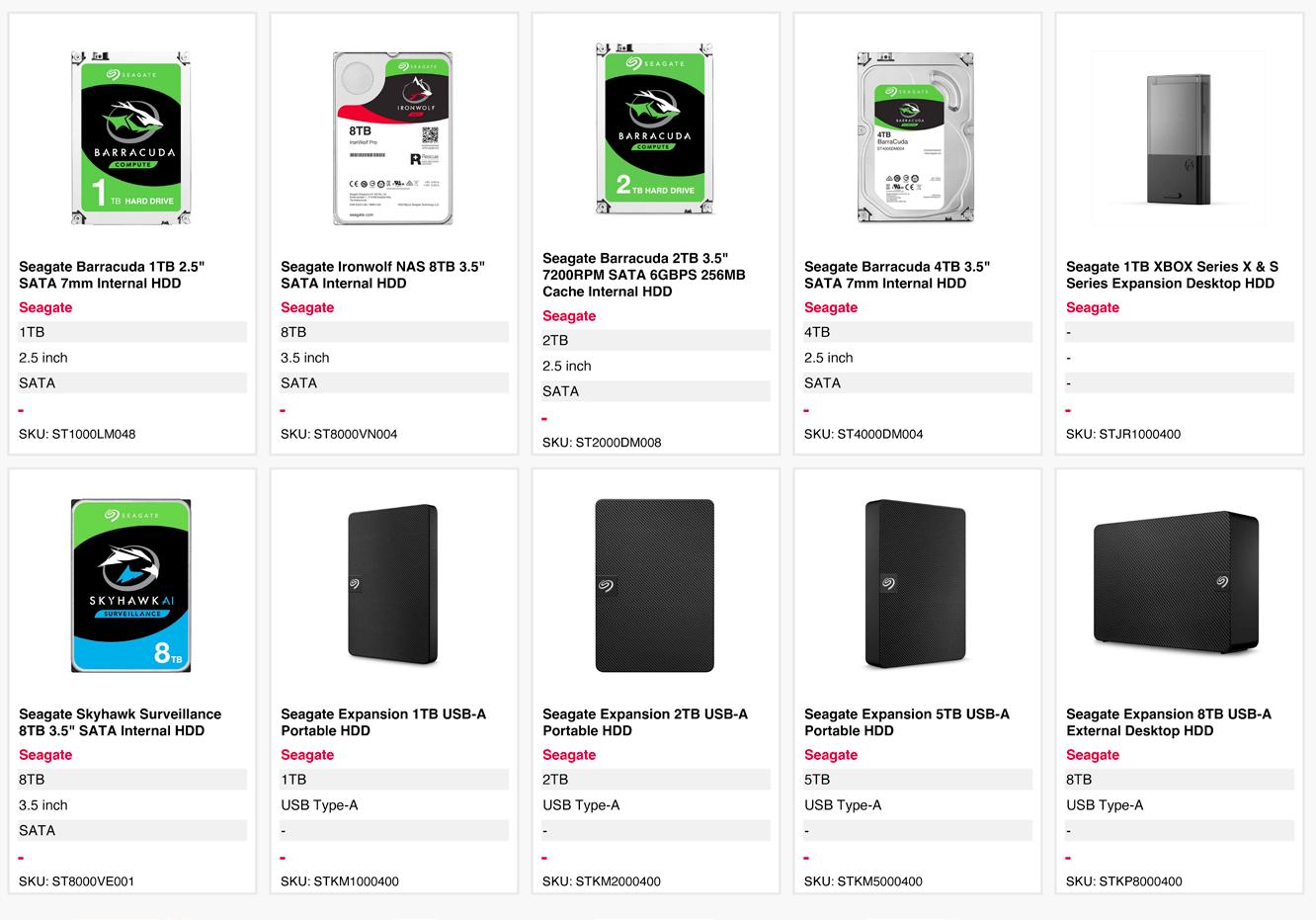Select the Barracuda 2TB hard drive image

point(654,128)
